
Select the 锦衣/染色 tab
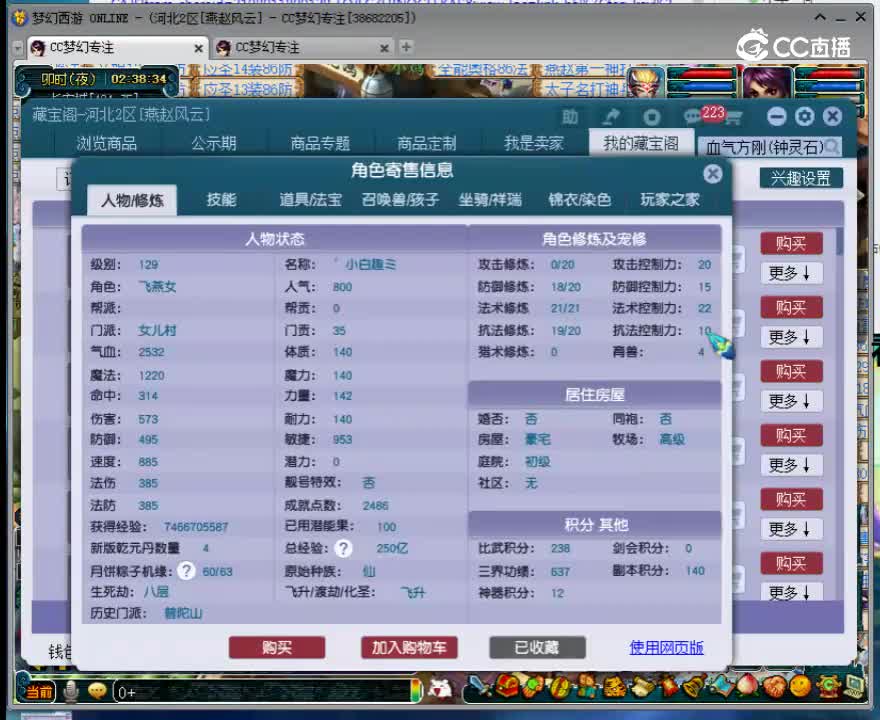pyautogui.click(x=580, y=199)
